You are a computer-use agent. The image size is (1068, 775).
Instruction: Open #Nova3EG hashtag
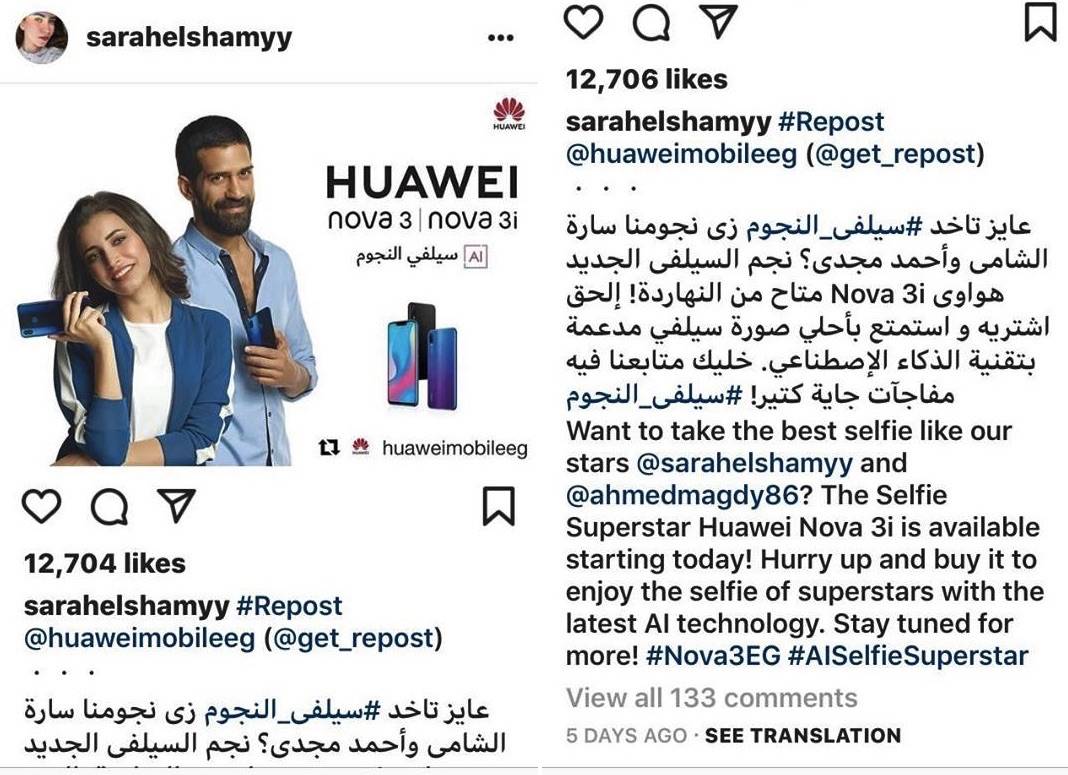[x=713, y=656]
